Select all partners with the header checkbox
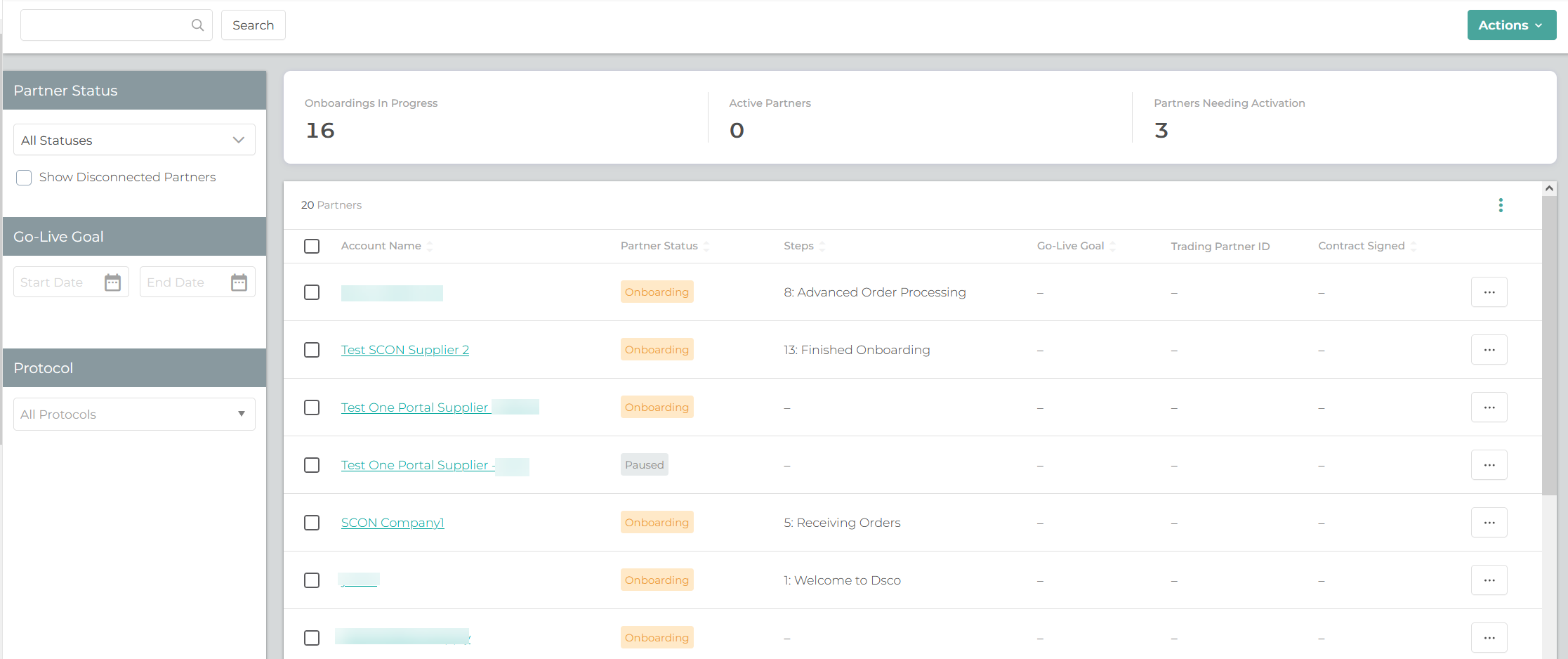Image resolution: width=1568 pixels, height=659 pixels. pos(312,246)
